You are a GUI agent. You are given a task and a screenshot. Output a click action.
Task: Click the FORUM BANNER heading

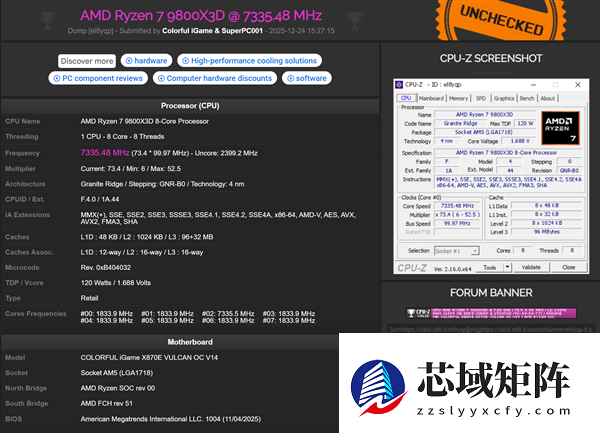(x=491, y=293)
